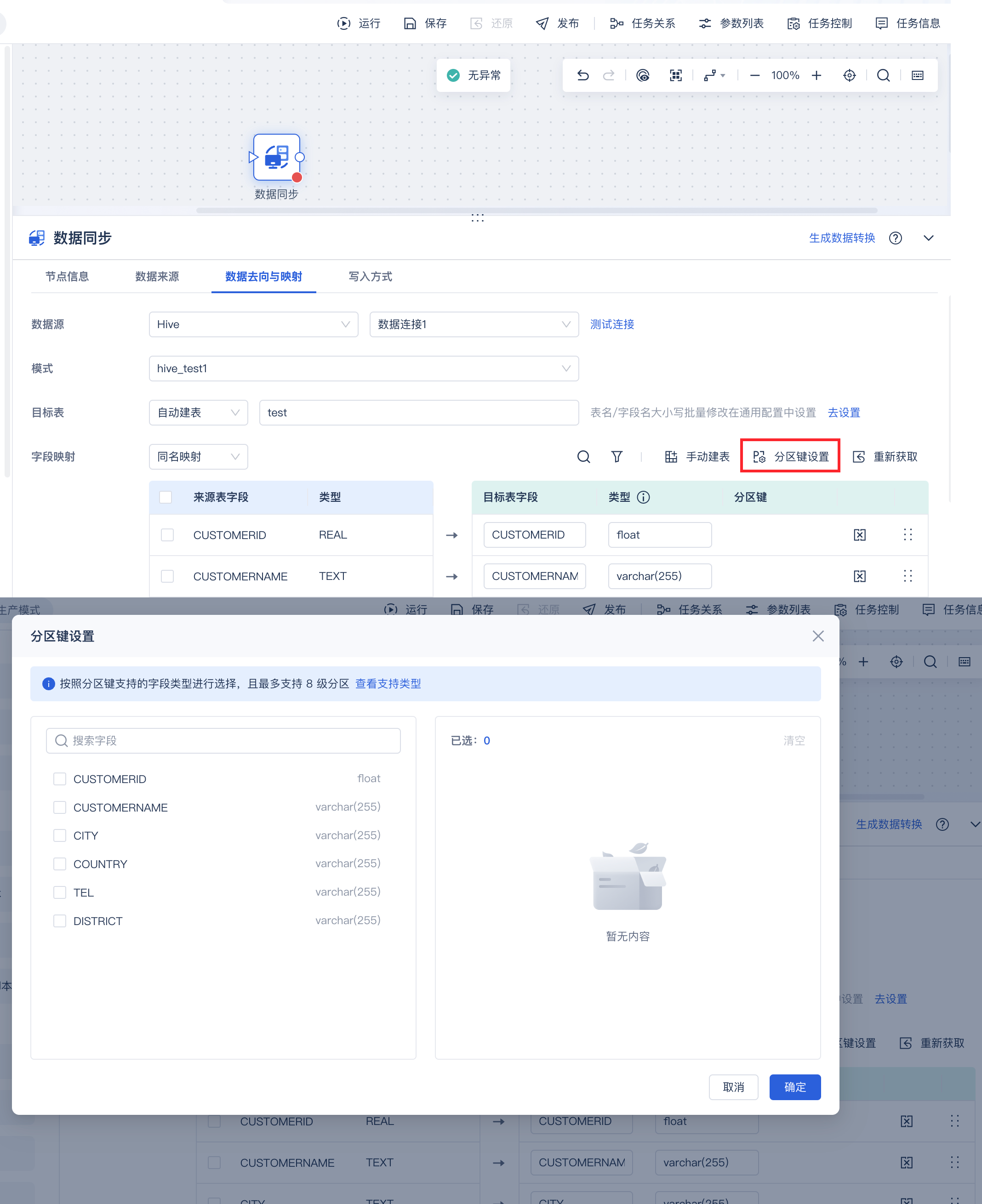
Task: Open the Hive data source dropdown
Action: coord(253,324)
